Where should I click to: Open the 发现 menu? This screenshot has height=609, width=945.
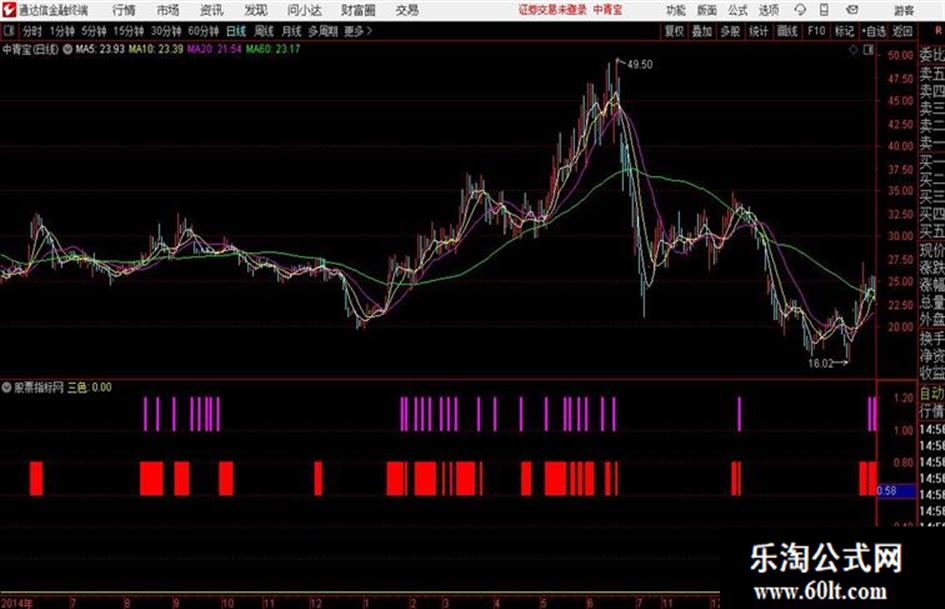(256, 10)
